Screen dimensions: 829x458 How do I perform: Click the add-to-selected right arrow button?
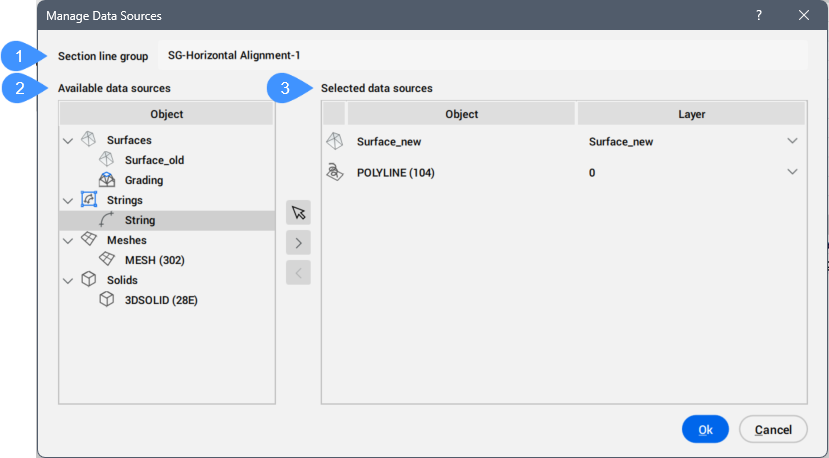298,242
